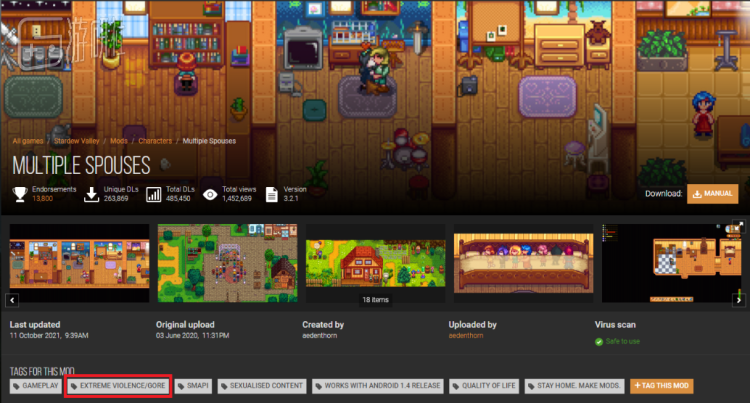Open the farmhouse exterior thumbnail
750x403 pixels.
(x=375, y=263)
